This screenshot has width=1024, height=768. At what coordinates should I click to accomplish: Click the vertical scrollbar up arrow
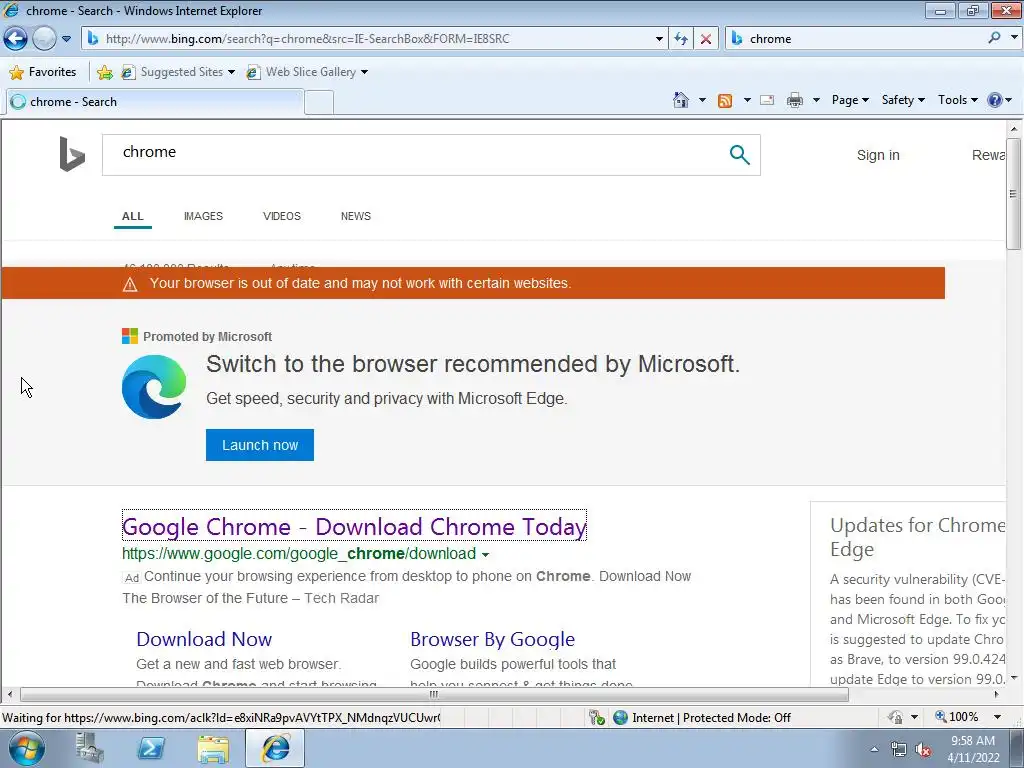tap(1014, 129)
